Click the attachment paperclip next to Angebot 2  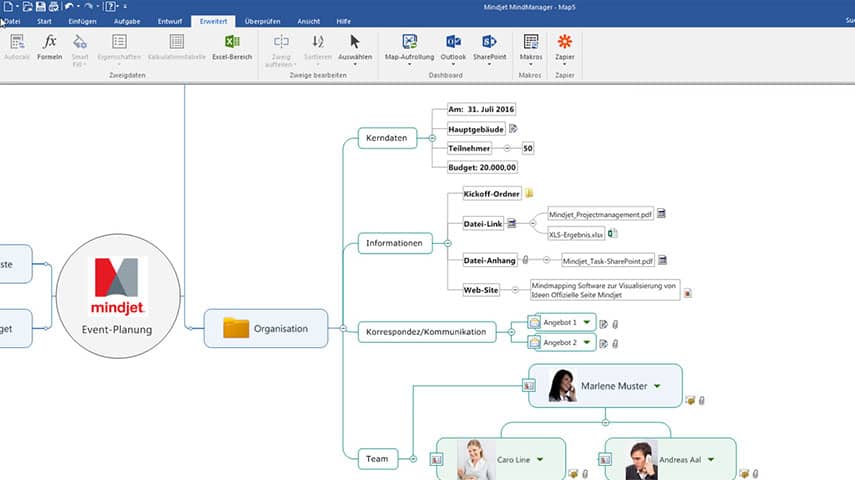point(615,344)
